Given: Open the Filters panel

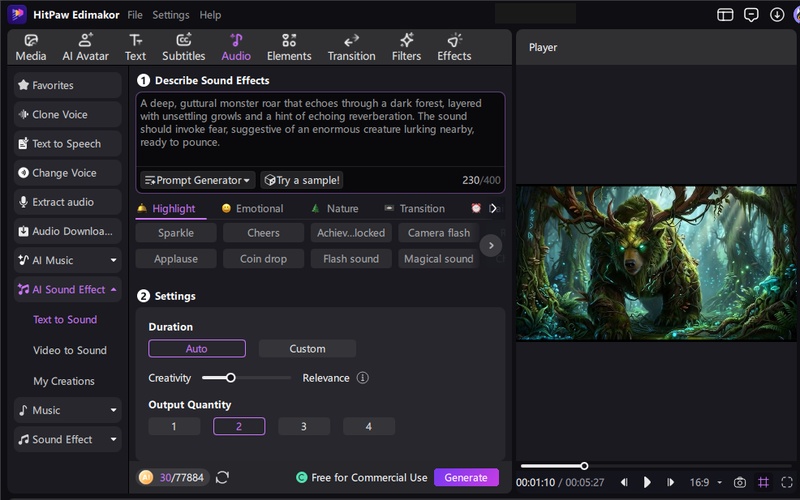Looking at the screenshot, I should pos(406,47).
